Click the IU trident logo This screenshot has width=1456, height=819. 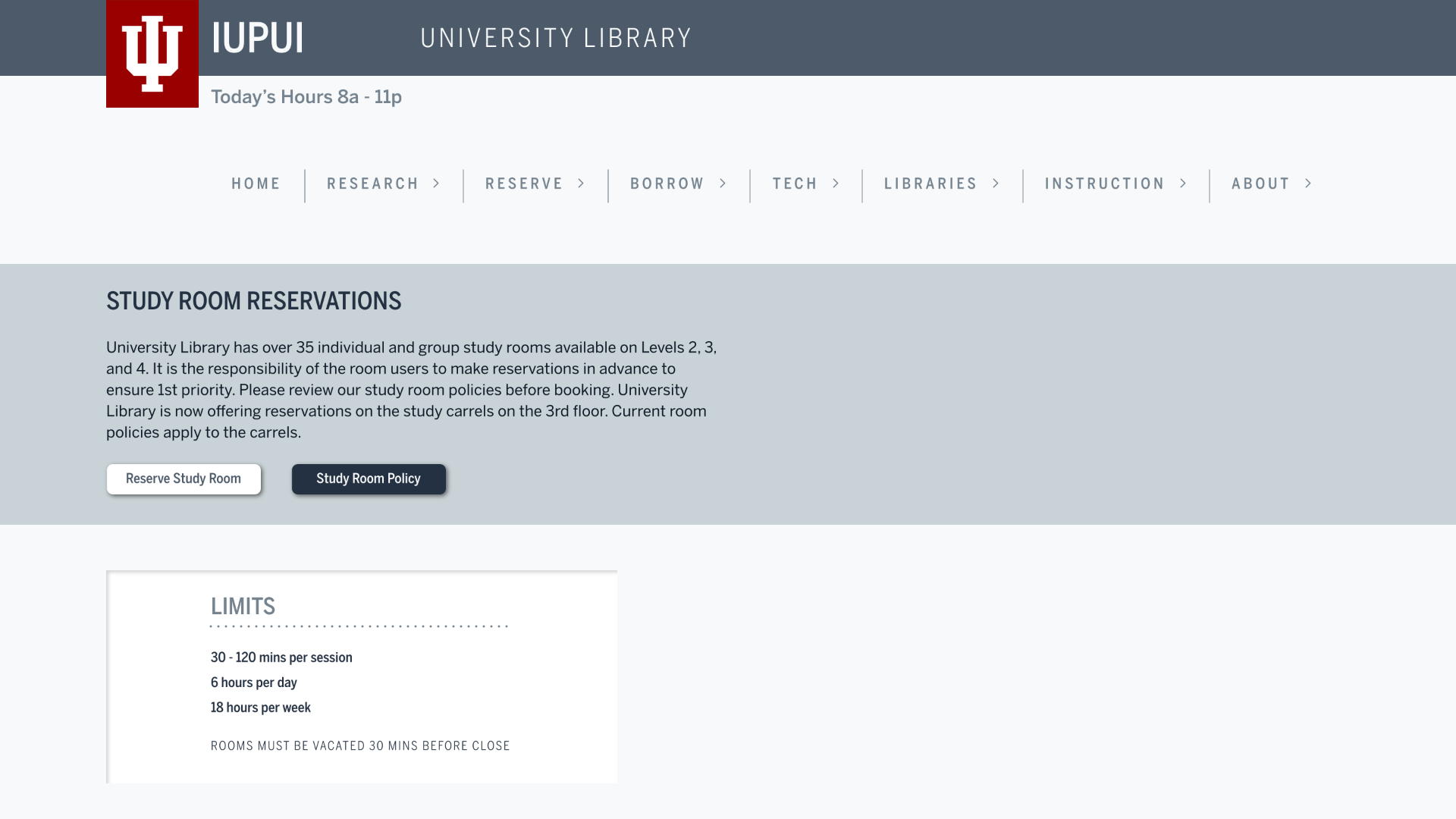(x=152, y=54)
